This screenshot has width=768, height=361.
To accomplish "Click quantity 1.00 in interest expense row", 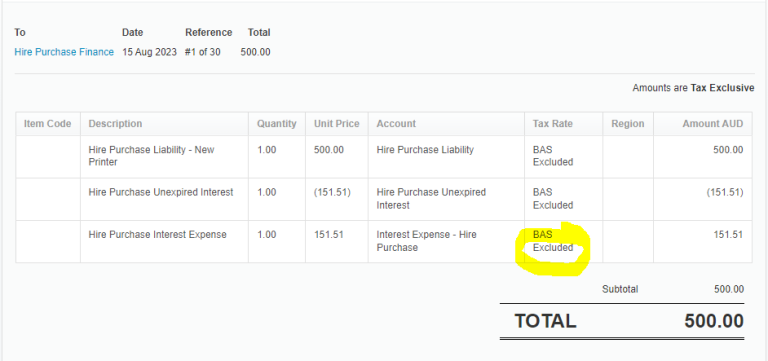I will (x=266, y=235).
